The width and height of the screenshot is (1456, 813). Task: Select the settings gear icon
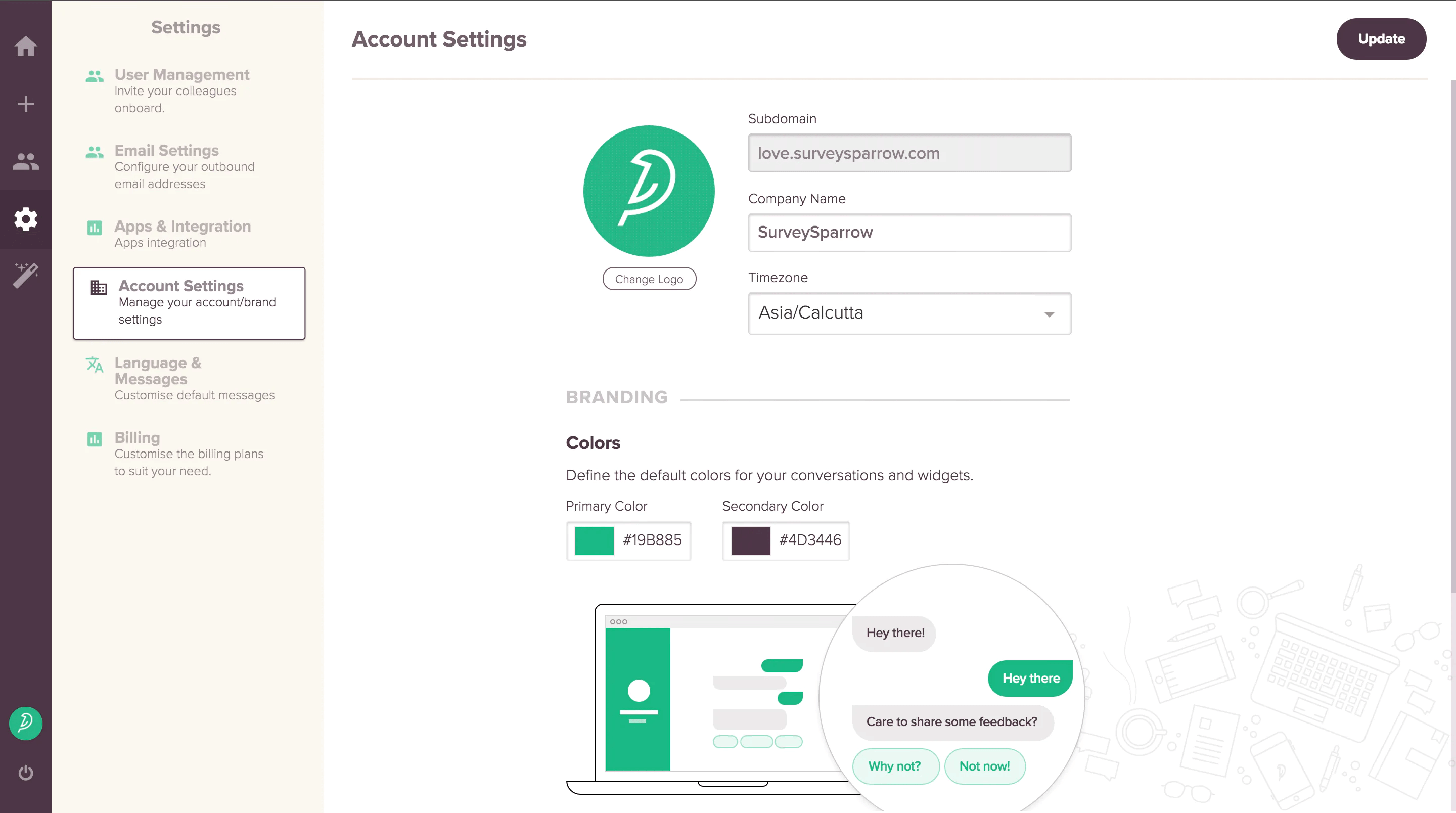click(x=25, y=219)
